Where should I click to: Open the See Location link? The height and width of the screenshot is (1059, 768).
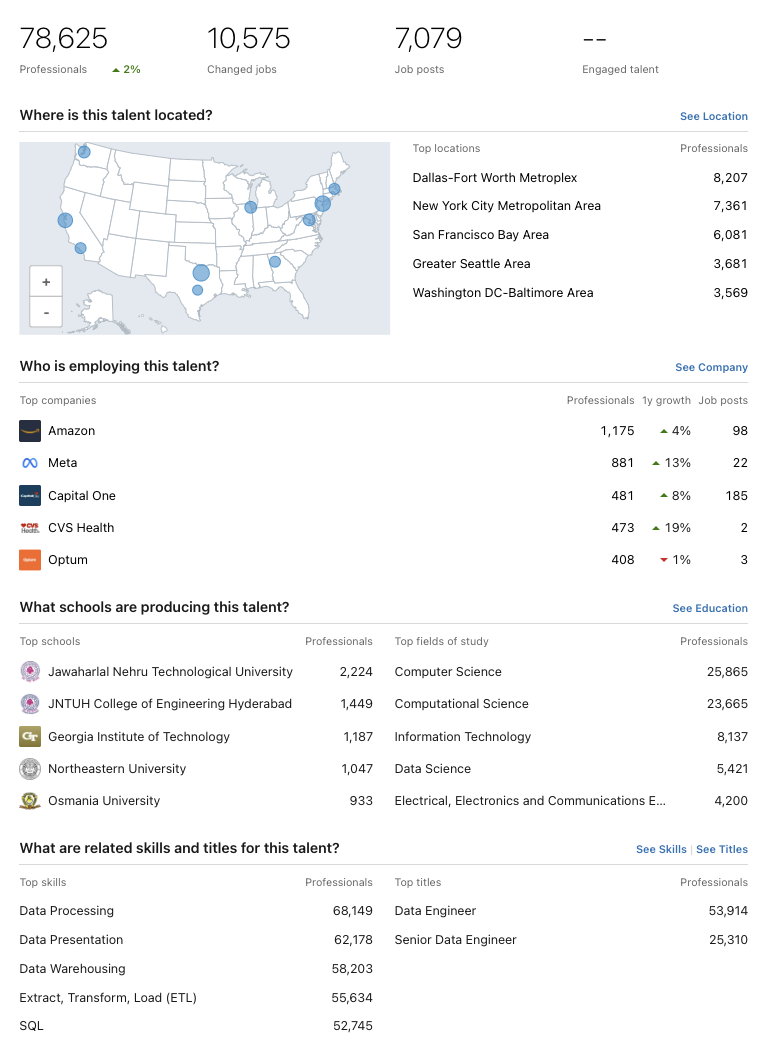coord(713,117)
